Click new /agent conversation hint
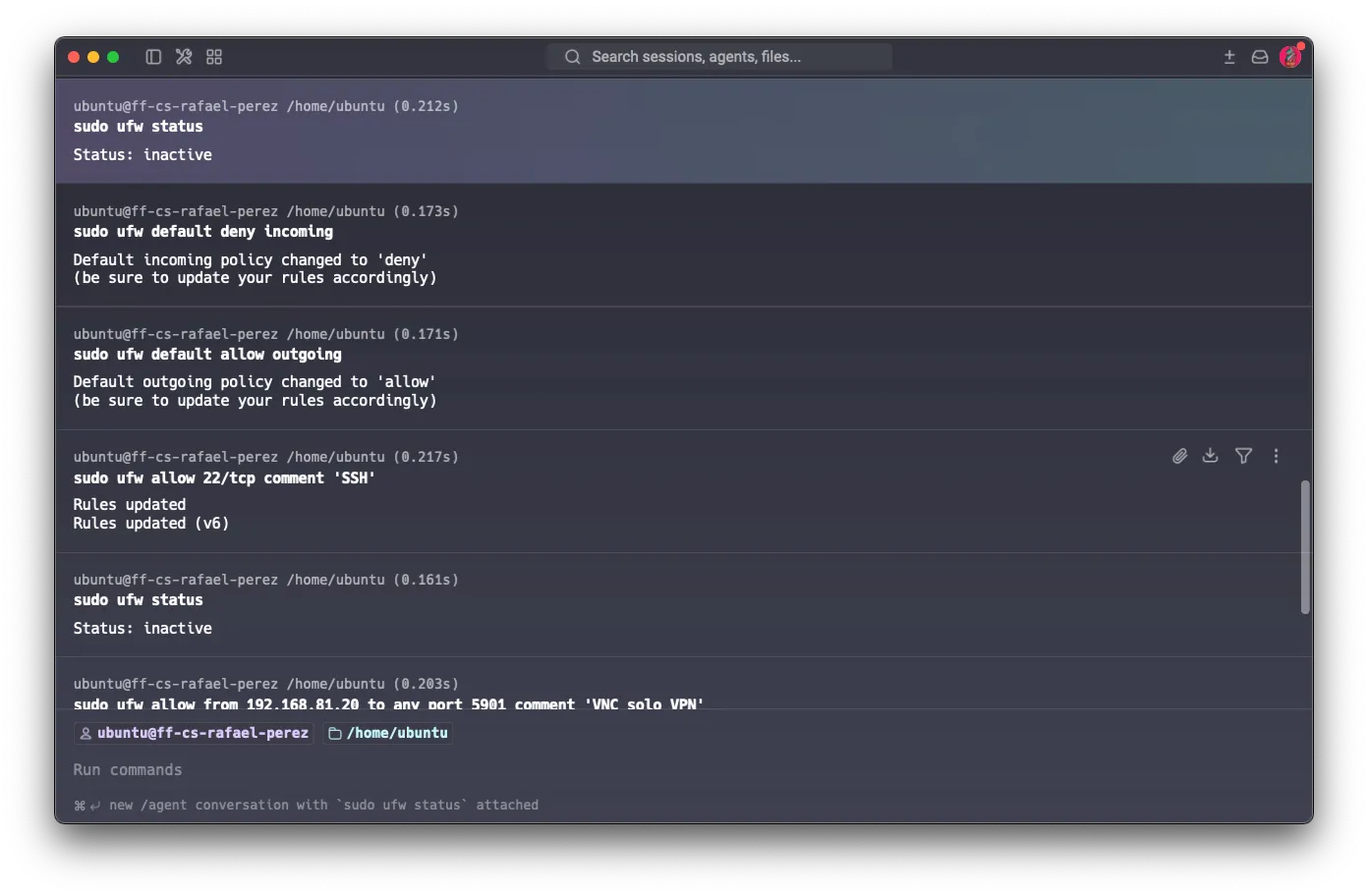Viewport: 1368px width, 896px height. pyautogui.click(x=307, y=805)
